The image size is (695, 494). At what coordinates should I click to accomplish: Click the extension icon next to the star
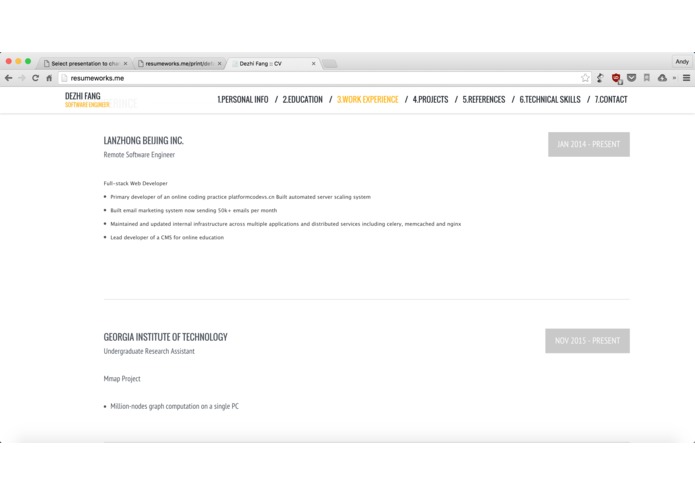[x=601, y=78]
